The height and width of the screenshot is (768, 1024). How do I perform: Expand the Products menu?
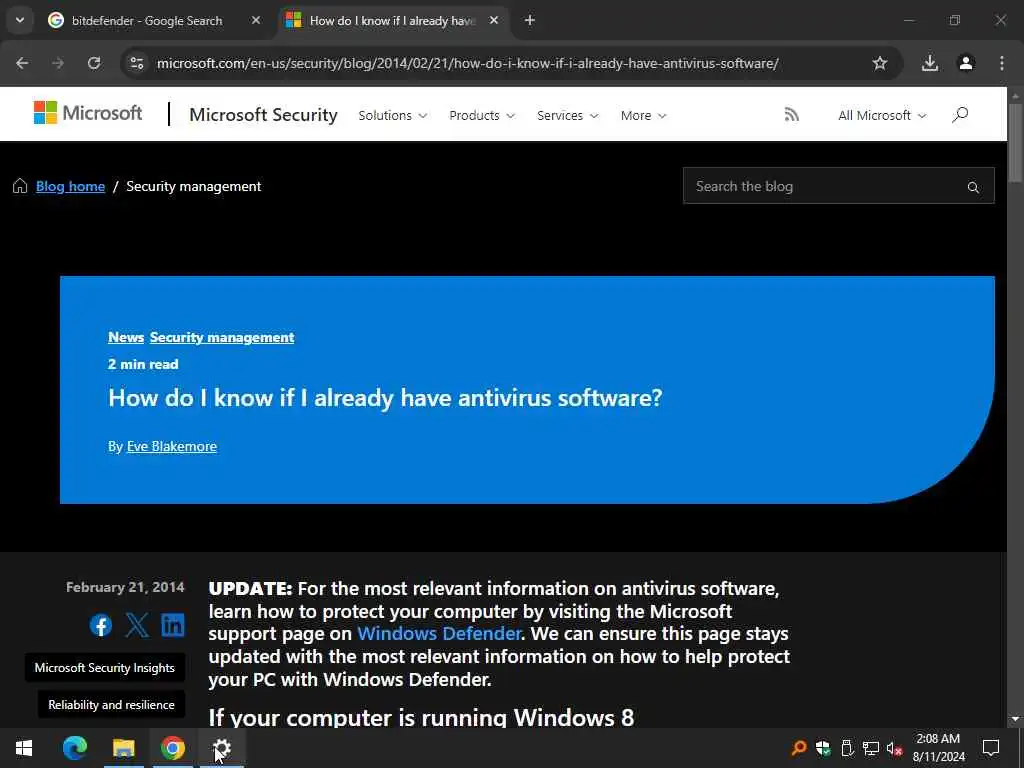(482, 116)
